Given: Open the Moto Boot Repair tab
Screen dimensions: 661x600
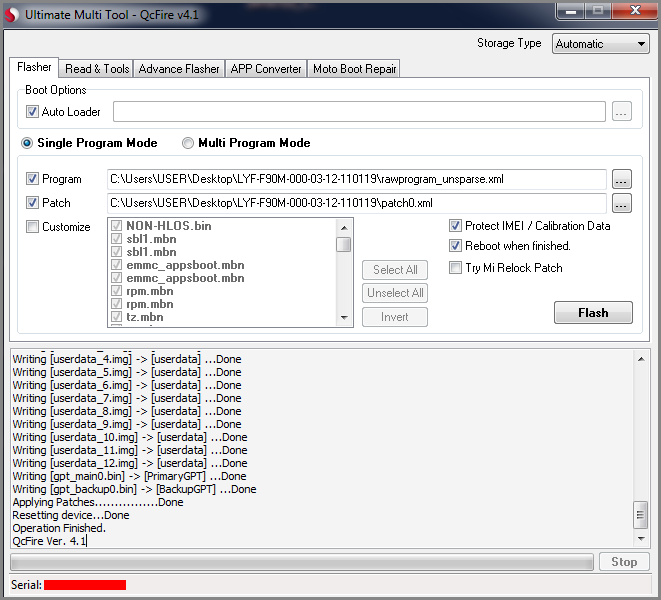Looking at the screenshot, I should click(355, 69).
